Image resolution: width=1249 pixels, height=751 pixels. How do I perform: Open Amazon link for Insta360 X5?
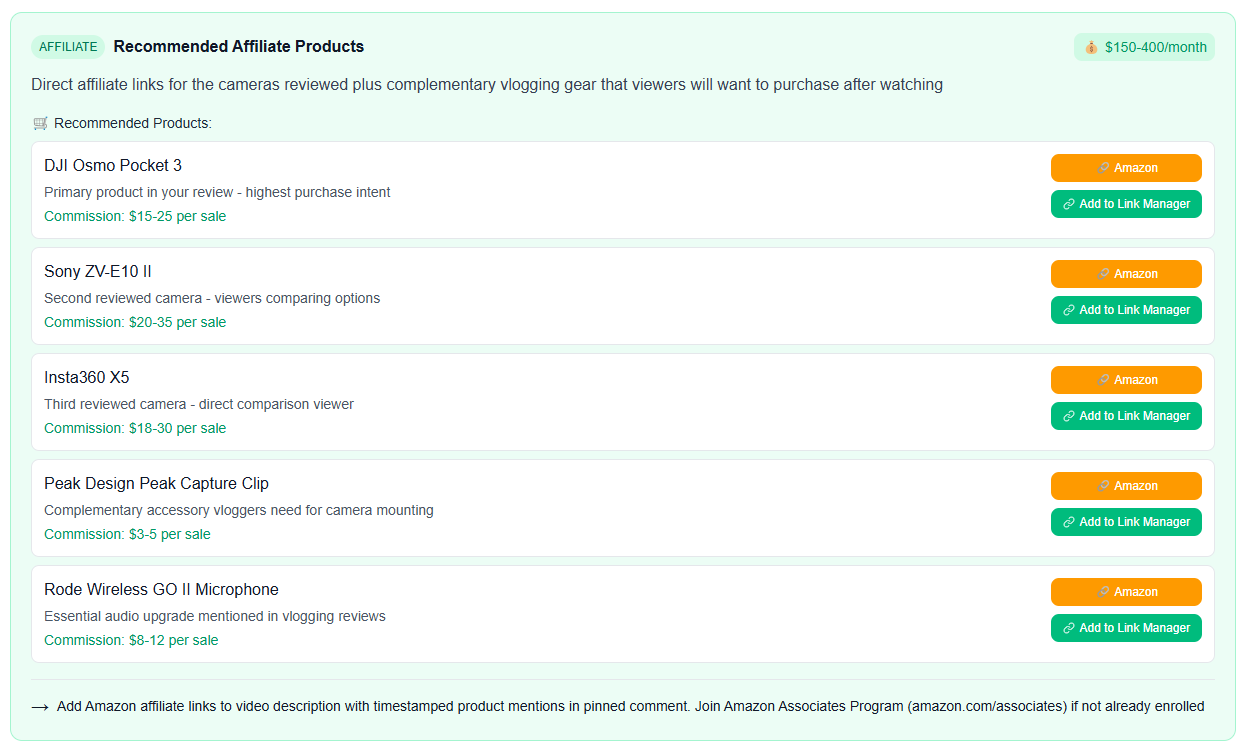[x=1125, y=380]
